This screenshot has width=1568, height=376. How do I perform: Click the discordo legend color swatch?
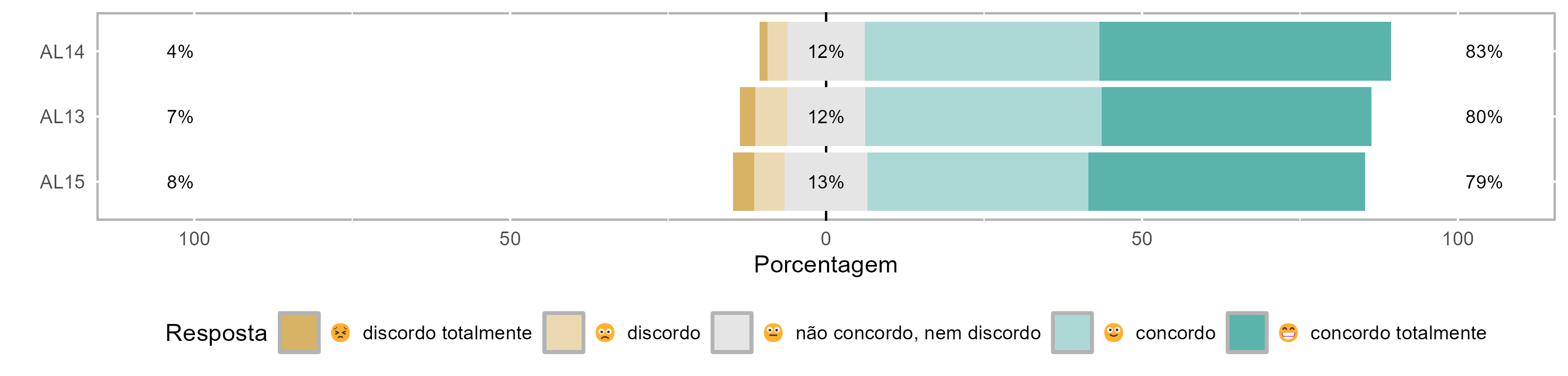564,333
